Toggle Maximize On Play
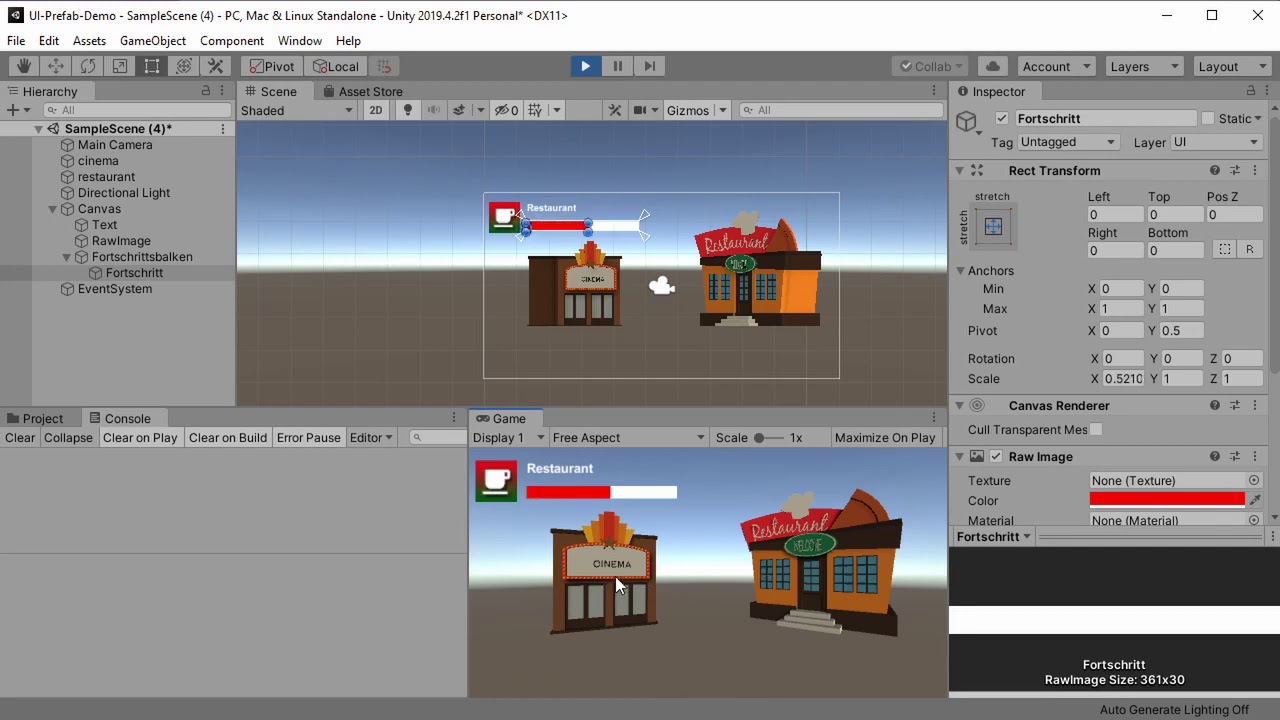1280x720 pixels. point(884,437)
